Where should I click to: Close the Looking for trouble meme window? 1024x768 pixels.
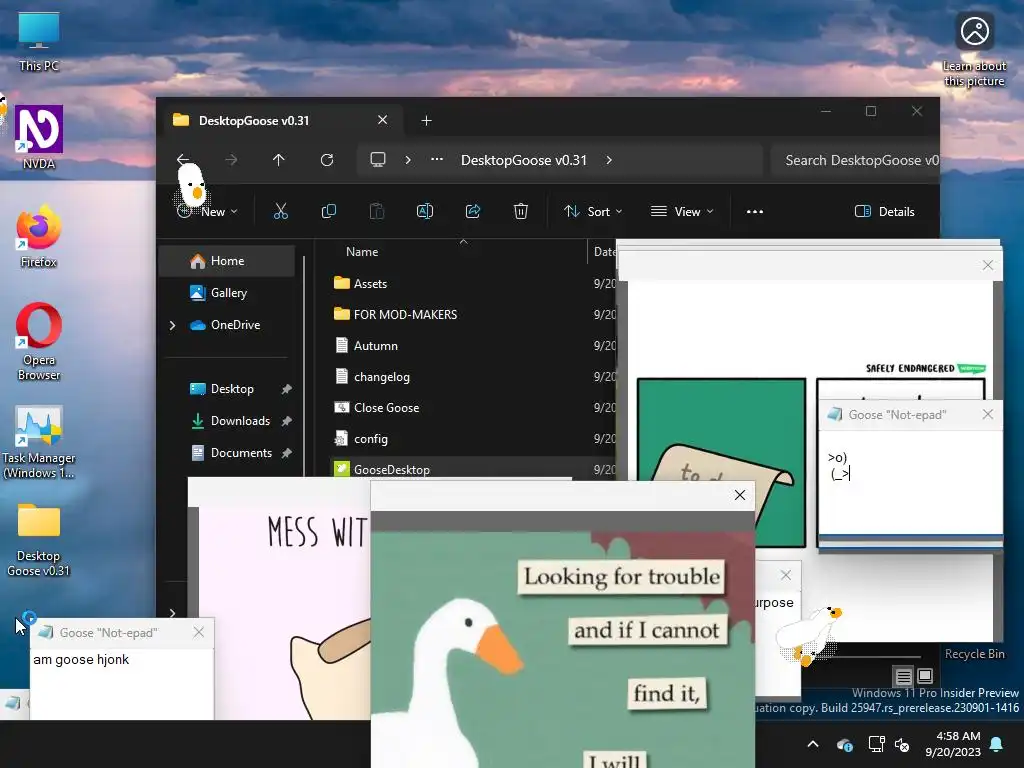click(740, 495)
